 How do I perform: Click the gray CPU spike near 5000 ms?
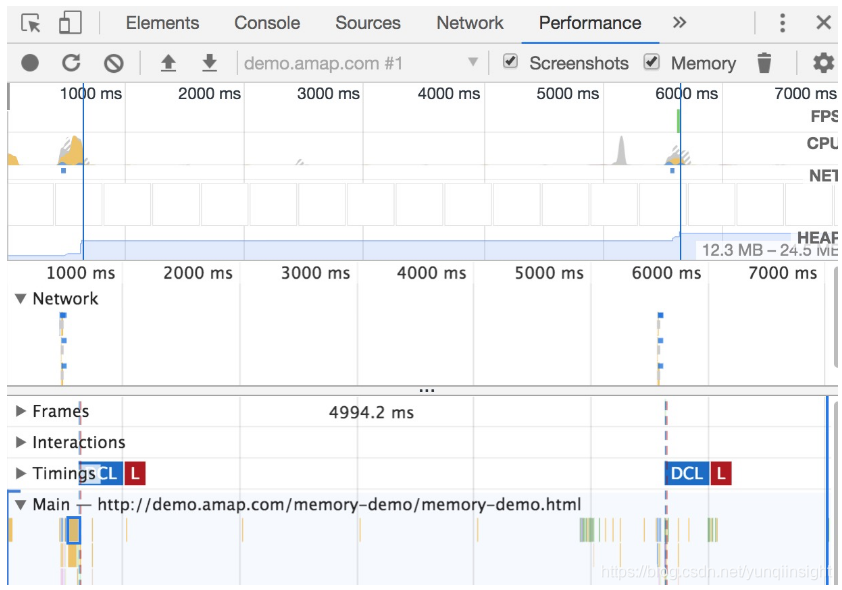pyautogui.click(x=621, y=151)
